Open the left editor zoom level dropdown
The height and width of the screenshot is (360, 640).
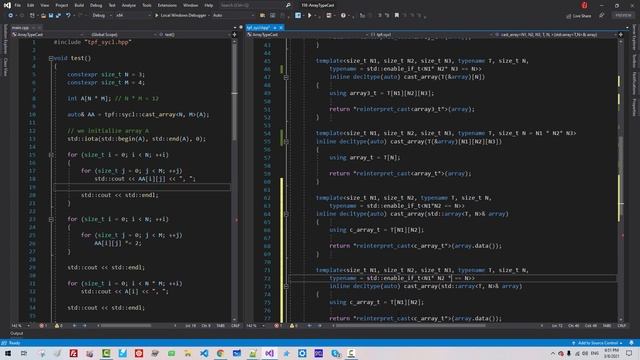20,326
